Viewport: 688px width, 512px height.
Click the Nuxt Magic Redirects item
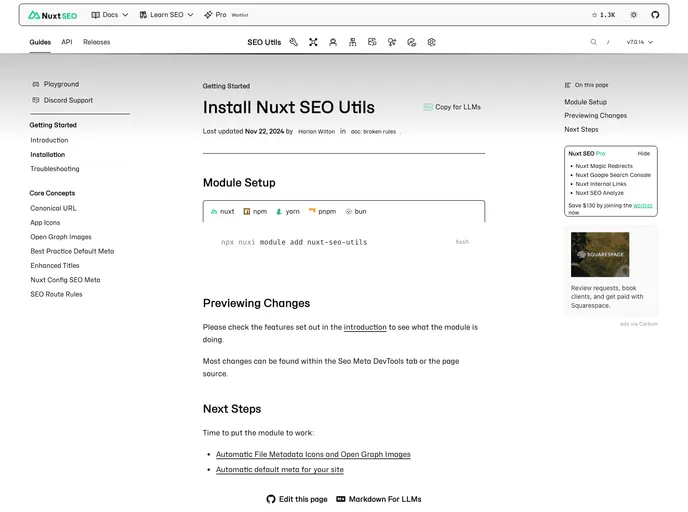604,166
